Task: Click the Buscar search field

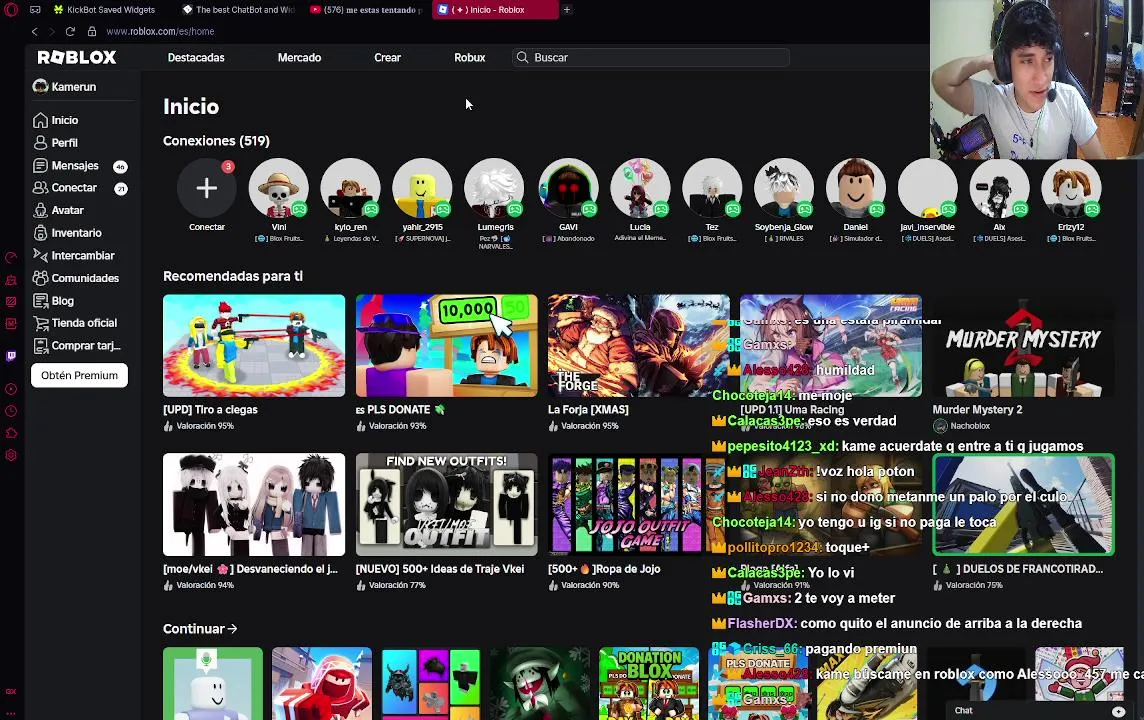Action: 651,58
